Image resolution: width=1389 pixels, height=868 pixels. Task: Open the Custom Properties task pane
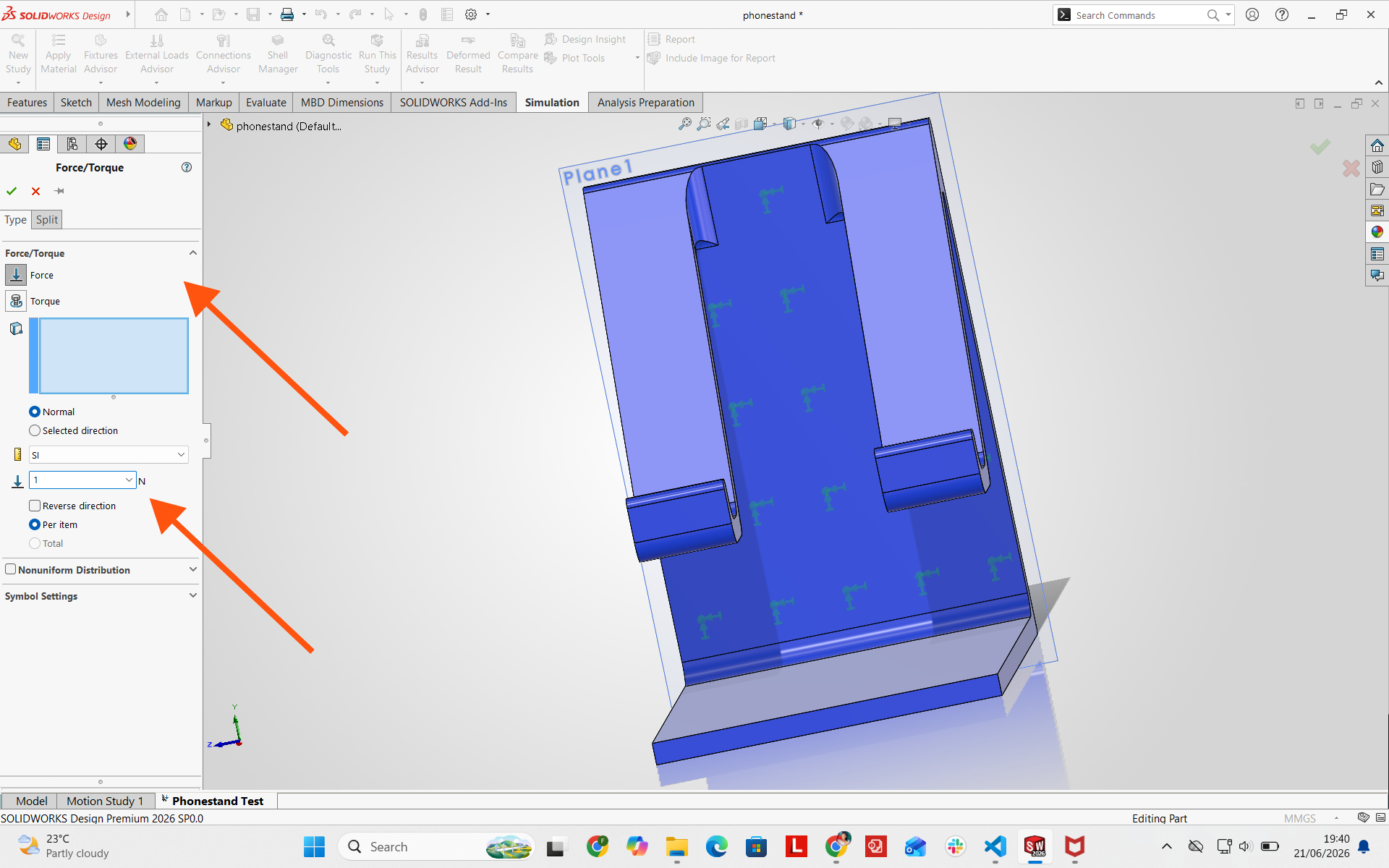pos(1377,254)
